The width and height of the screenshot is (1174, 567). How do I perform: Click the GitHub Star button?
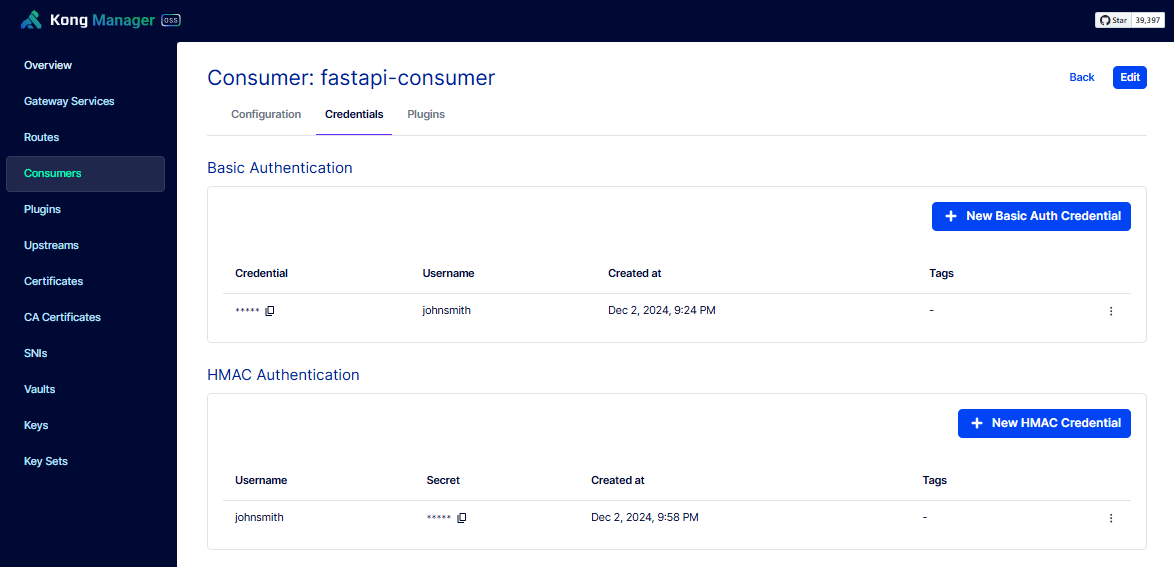click(x=1114, y=20)
